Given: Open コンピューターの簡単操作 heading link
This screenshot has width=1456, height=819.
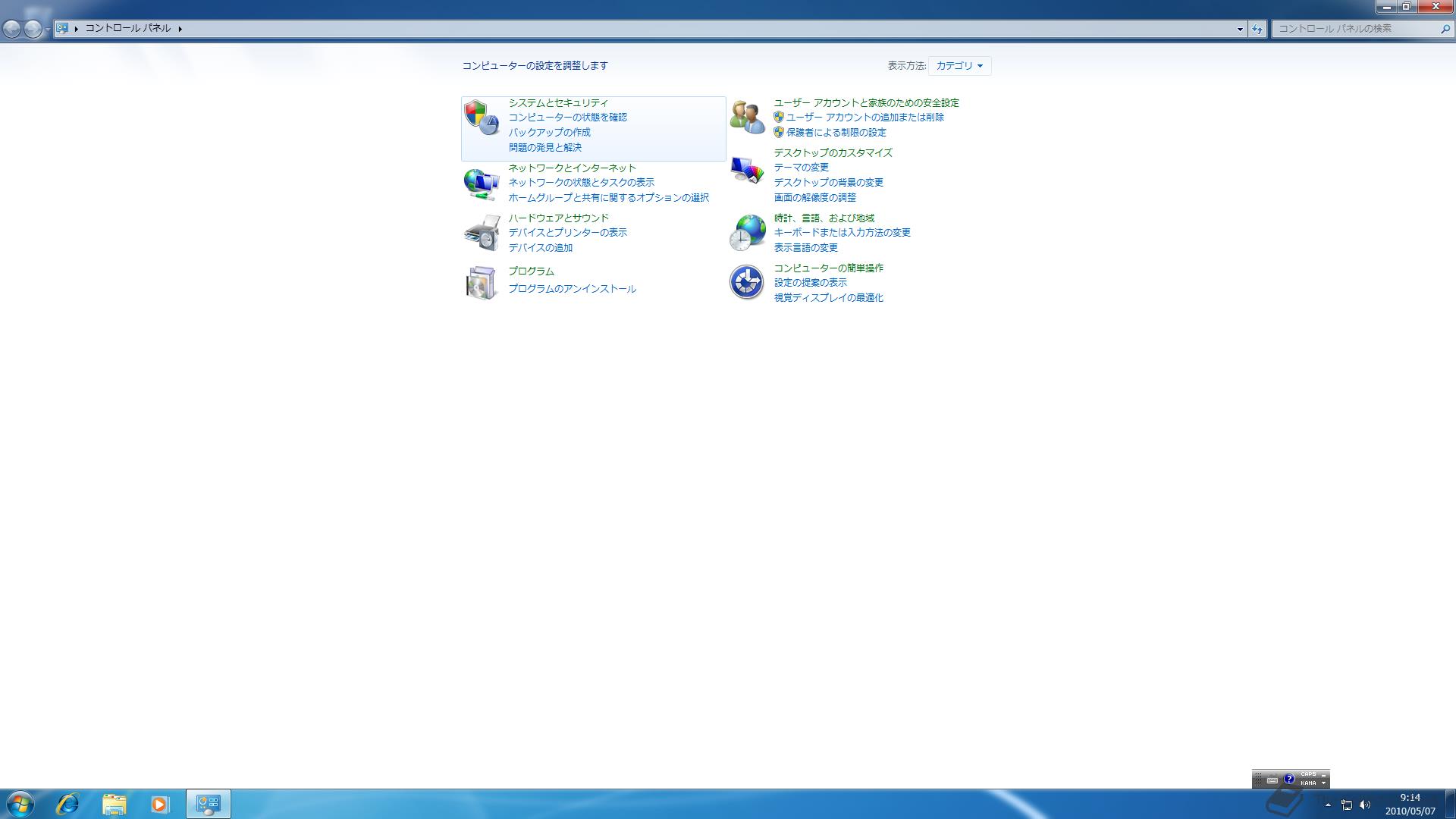Looking at the screenshot, I should click(828, 268).
